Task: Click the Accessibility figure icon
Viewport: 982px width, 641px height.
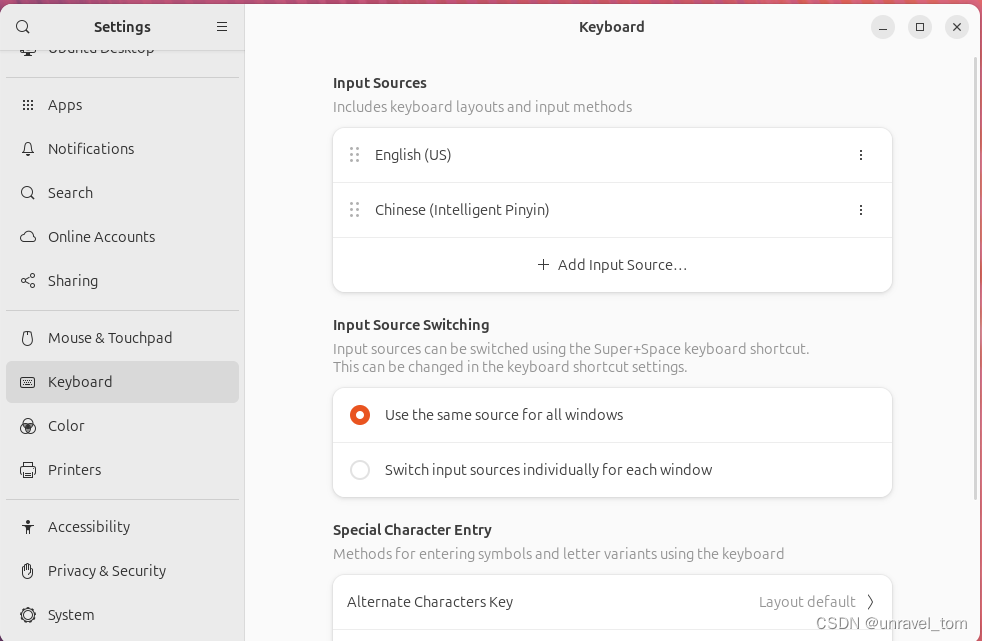Action: tap(28, 527)
